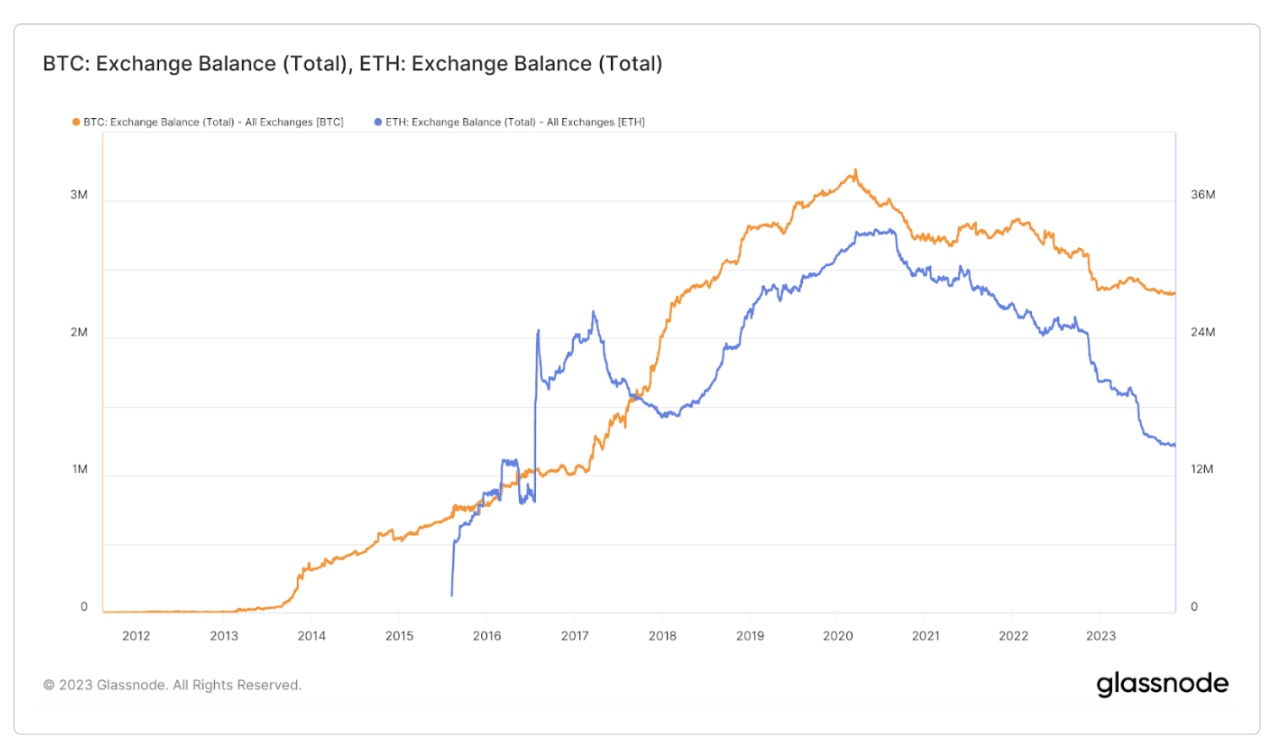Click the 12M right axis label
The width and height of the screenshot is (1278, 754).
coord(1203,470)
